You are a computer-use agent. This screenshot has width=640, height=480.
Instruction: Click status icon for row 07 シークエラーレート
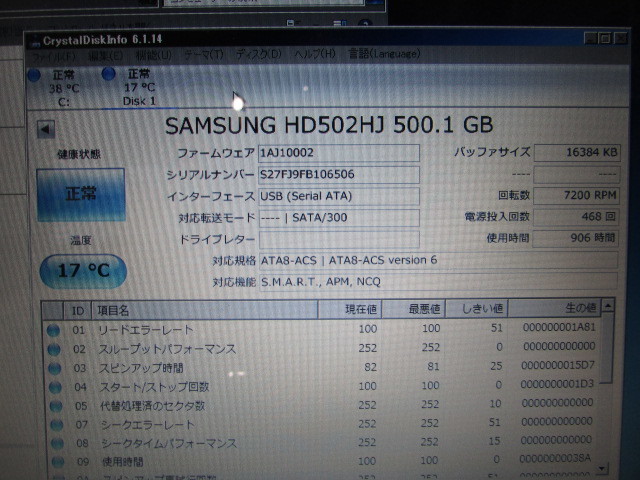(57, 425)
